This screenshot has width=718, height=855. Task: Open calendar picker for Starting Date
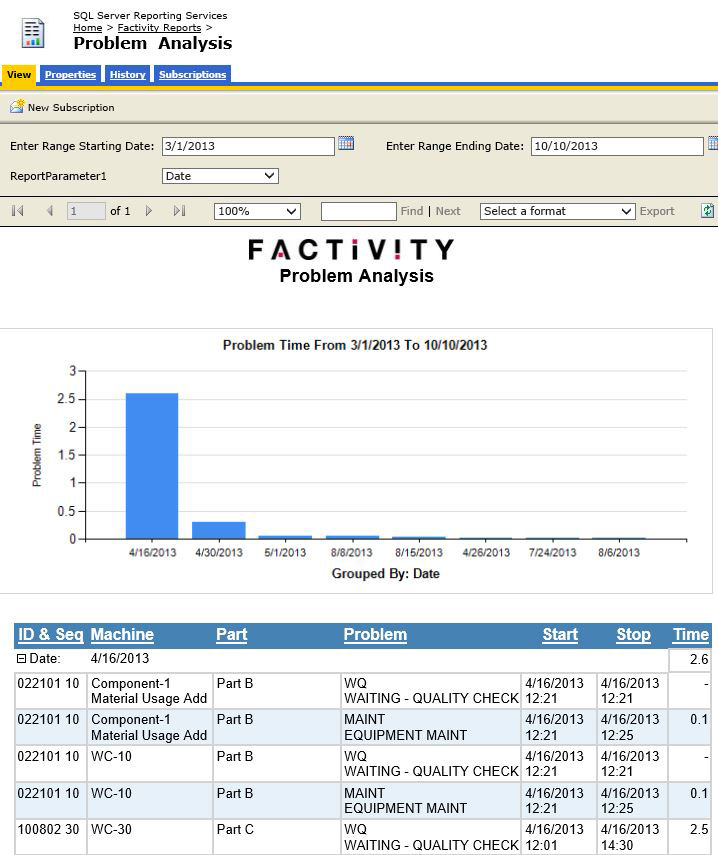(346, 143)
